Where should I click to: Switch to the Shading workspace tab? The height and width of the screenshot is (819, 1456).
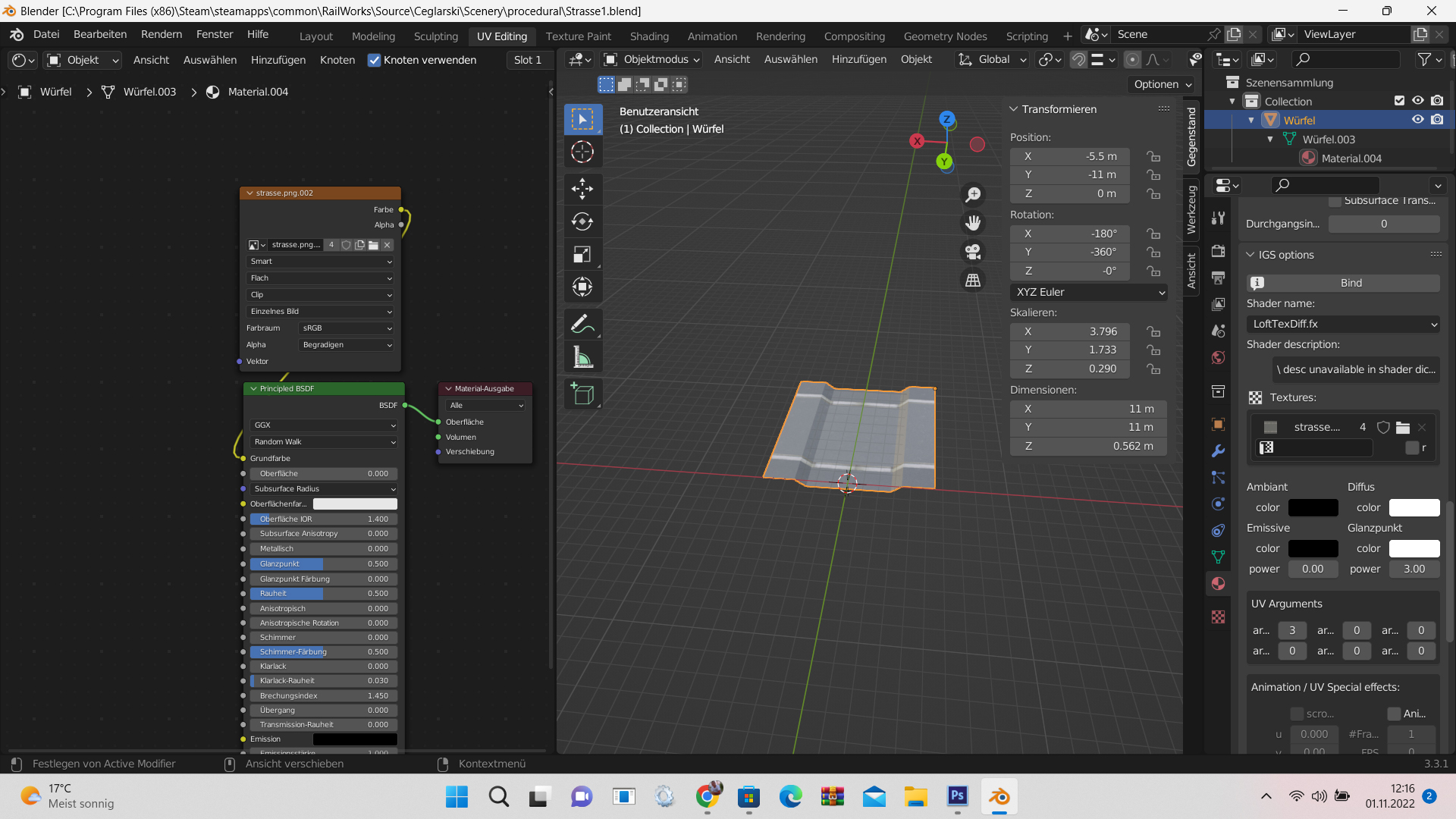pos(649,36)
